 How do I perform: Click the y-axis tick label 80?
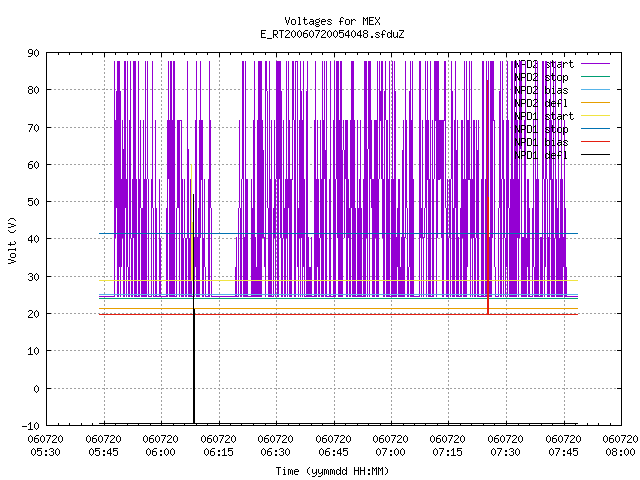pyautogui.click(x=33, y=90)
